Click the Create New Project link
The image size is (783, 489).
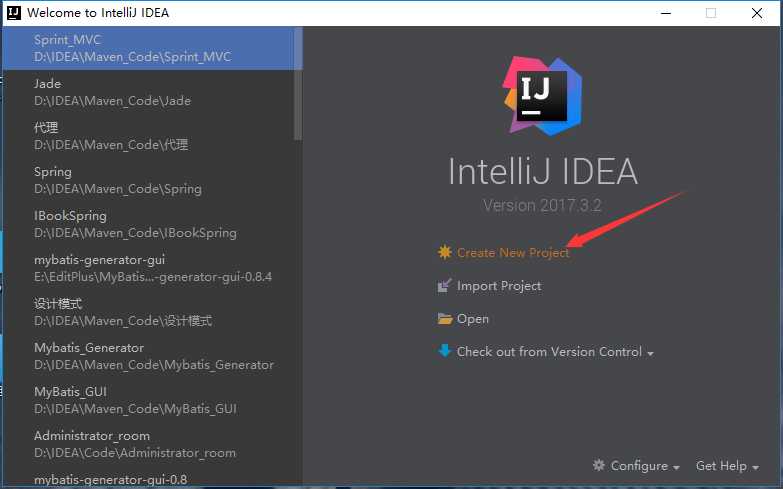coord(513,253)
